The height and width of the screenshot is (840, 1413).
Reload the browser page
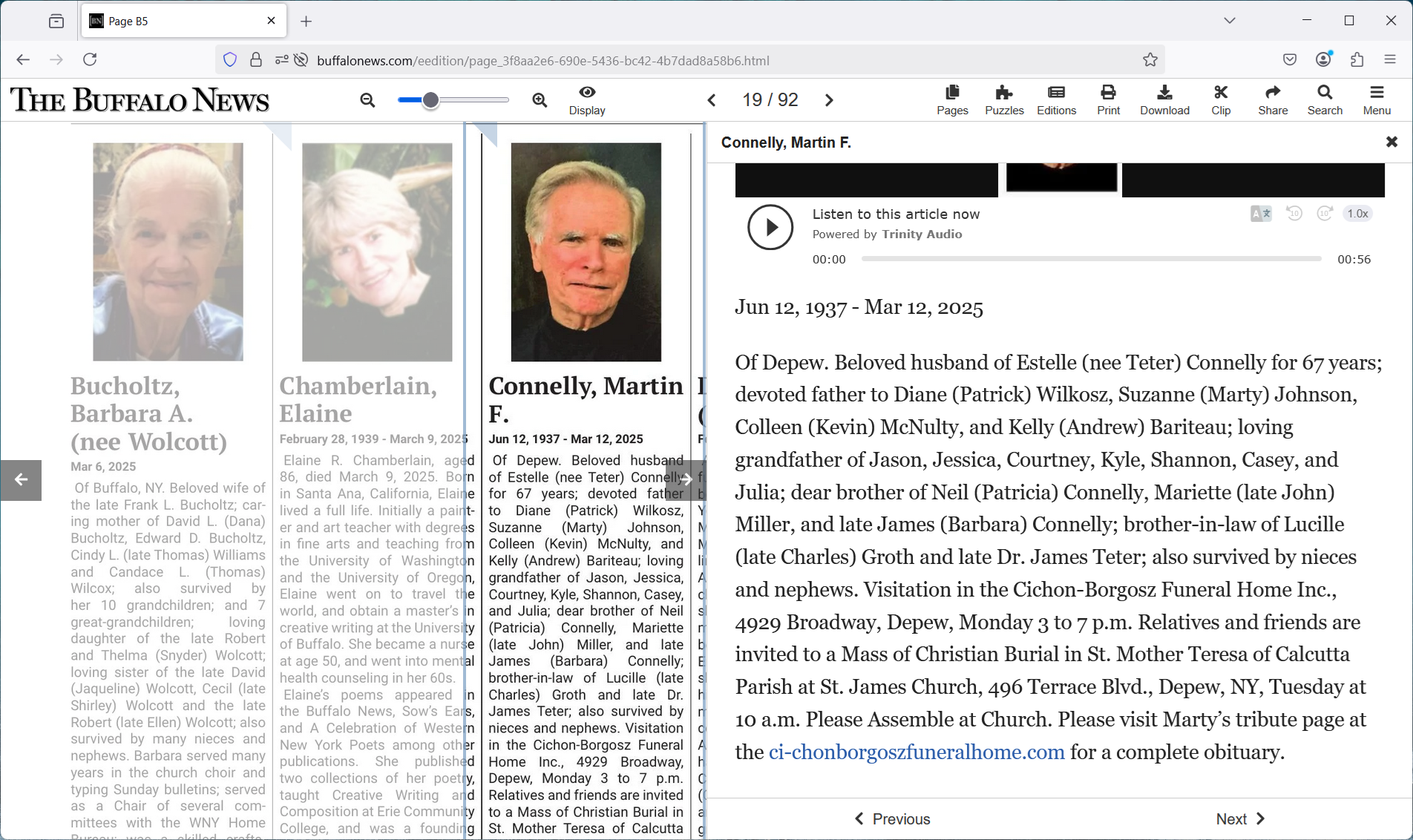coord(90,60)
